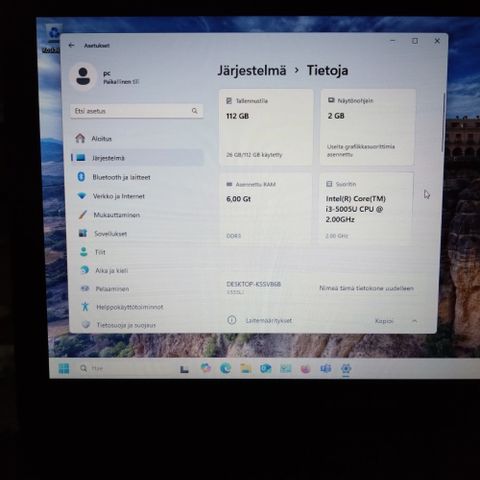Image resolution: width=480 pixels, height=480 pixels.
Task: Collapse the Laitemääritykset section chevron
Action: 414,321
